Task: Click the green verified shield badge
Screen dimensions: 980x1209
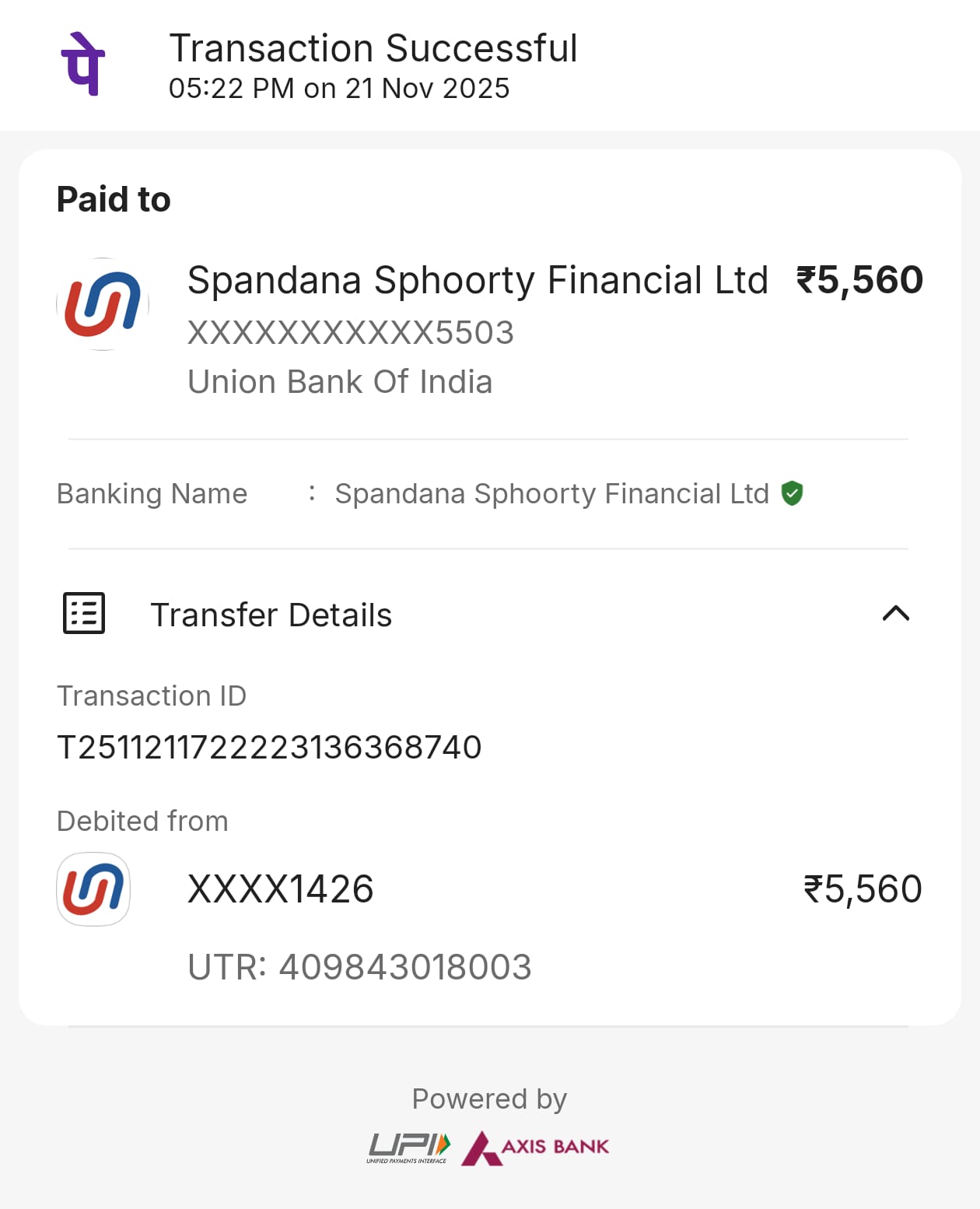Action: pos(792,493)
